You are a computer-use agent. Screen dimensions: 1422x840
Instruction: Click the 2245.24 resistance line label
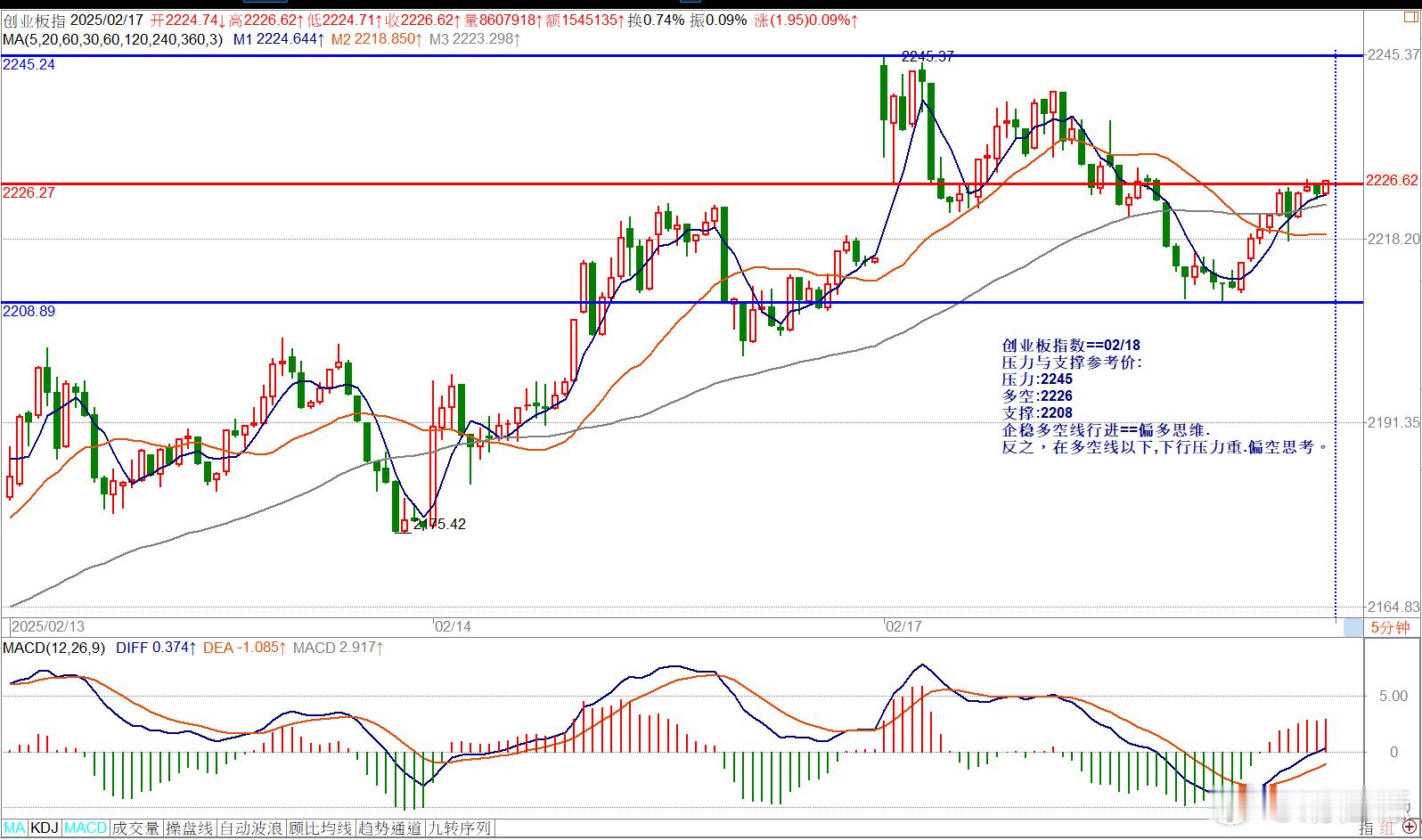(x=29, y=65)
